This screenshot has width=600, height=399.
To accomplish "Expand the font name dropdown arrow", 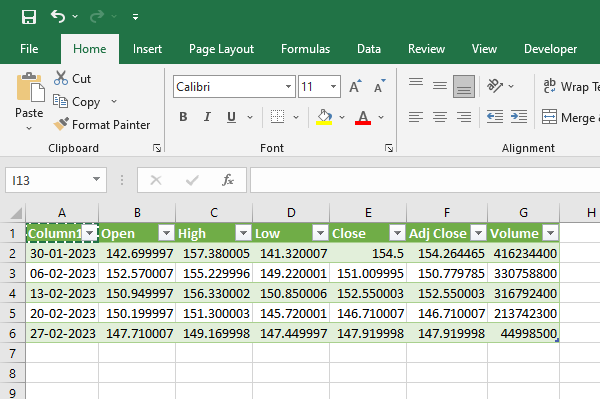I will [289, 87].
